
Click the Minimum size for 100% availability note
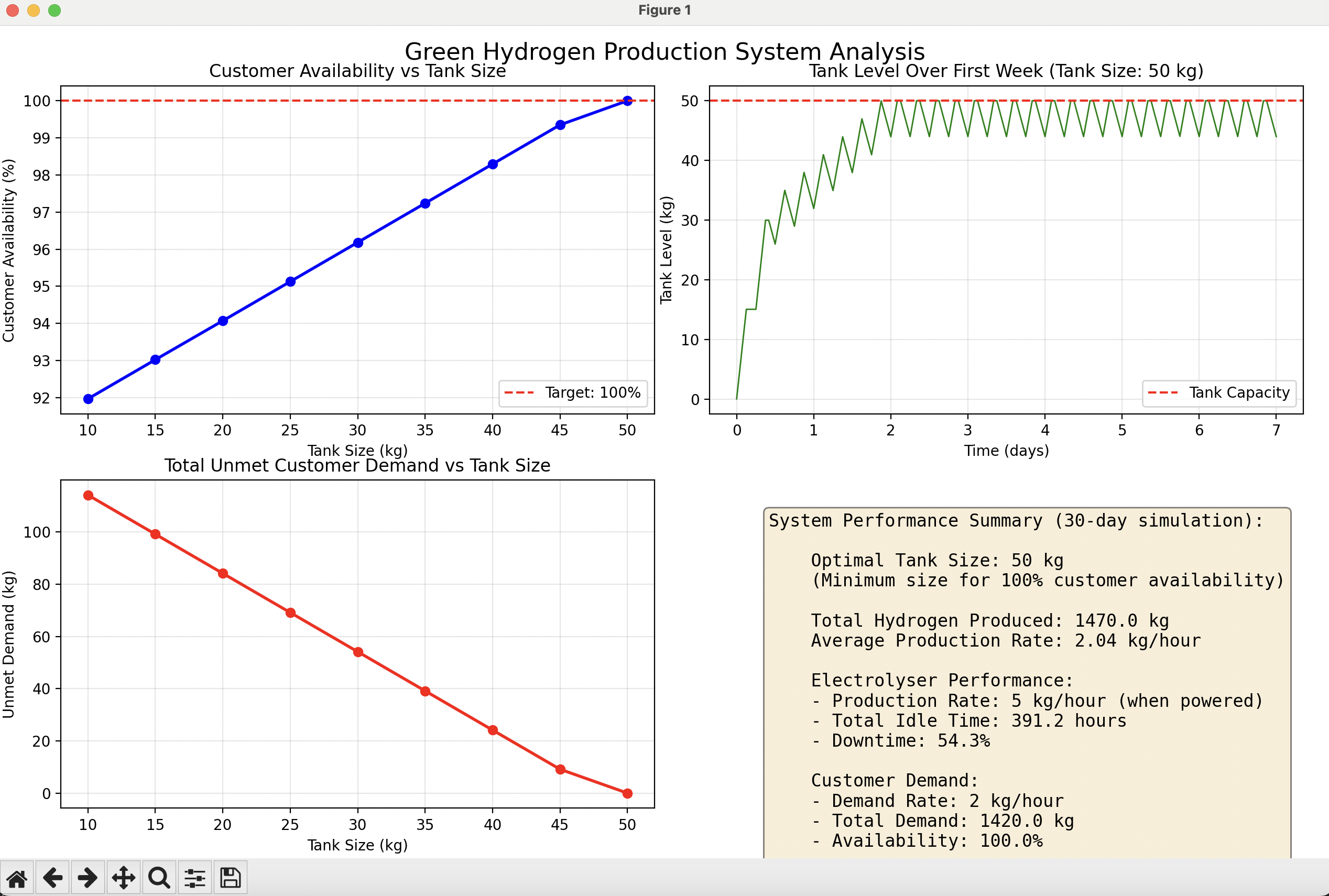tap(1048, 581)
